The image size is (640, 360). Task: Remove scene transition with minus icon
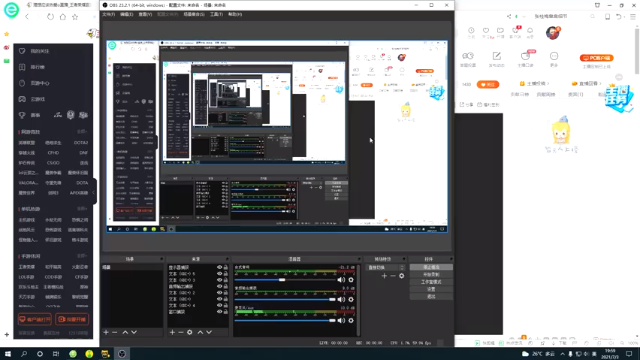pyautogui.click(x=393, y=276)
